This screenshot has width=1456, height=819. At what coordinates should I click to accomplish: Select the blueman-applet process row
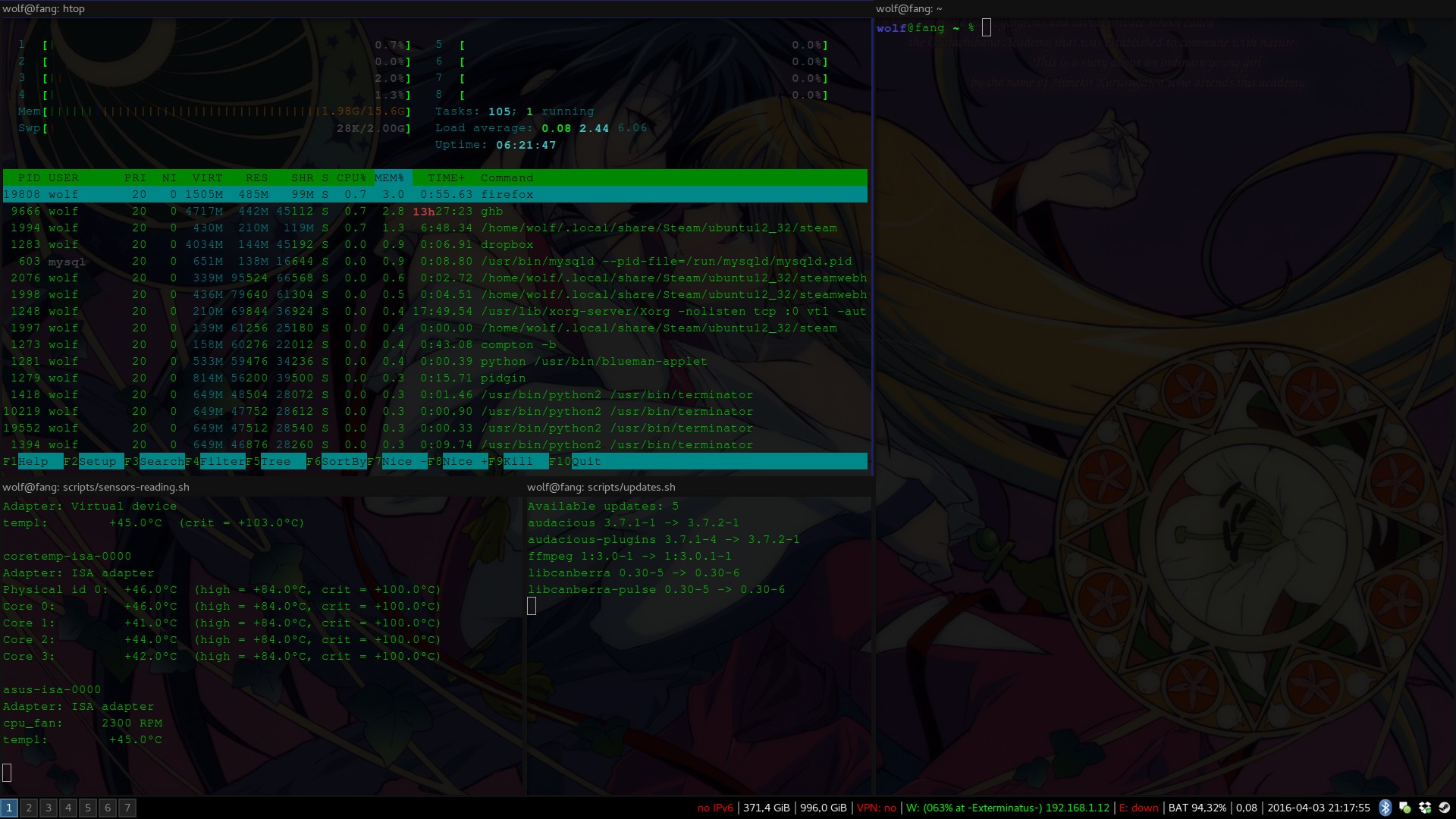point(435,361)
